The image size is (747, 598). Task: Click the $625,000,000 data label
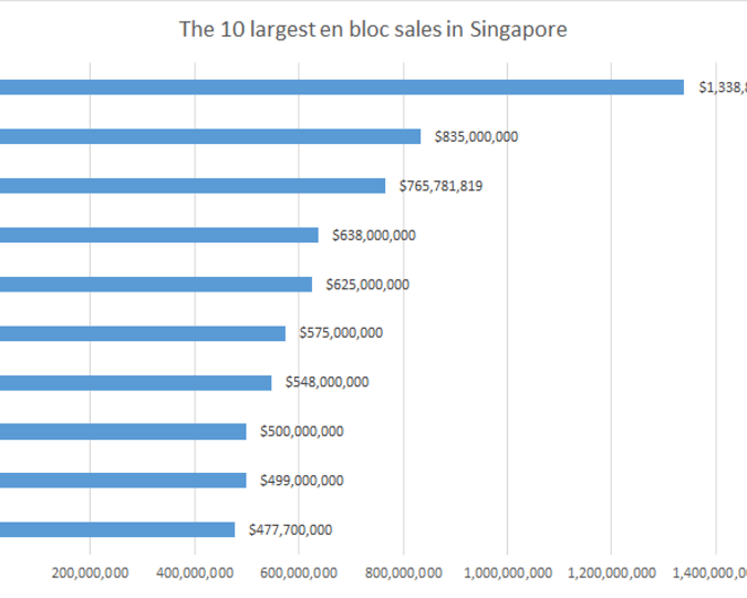(367, 284)
